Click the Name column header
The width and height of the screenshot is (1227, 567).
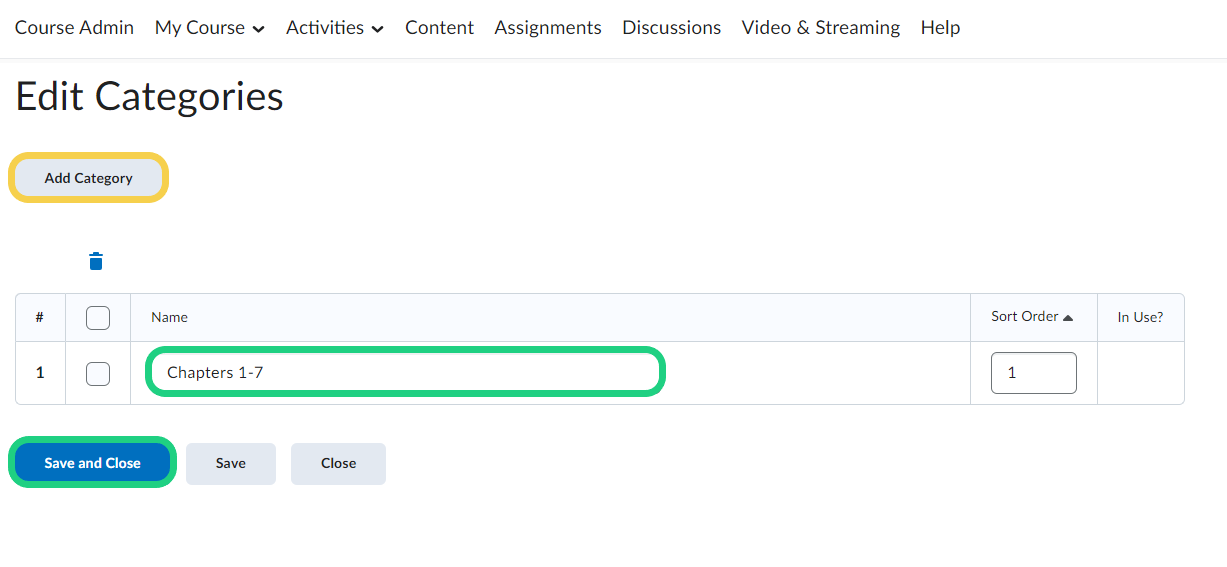170,317
